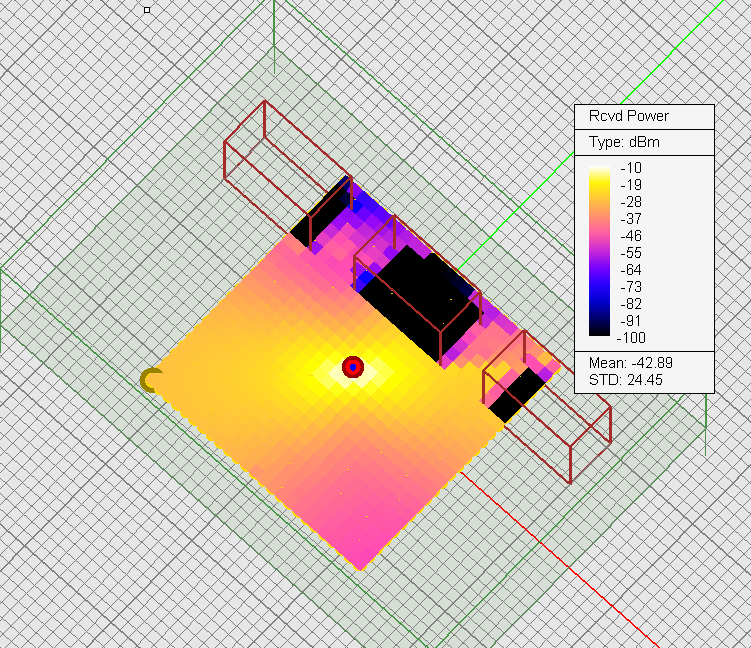The image size is (751, 648).
Task: Click the -10 value on the legend
Action: pos(631,168)
